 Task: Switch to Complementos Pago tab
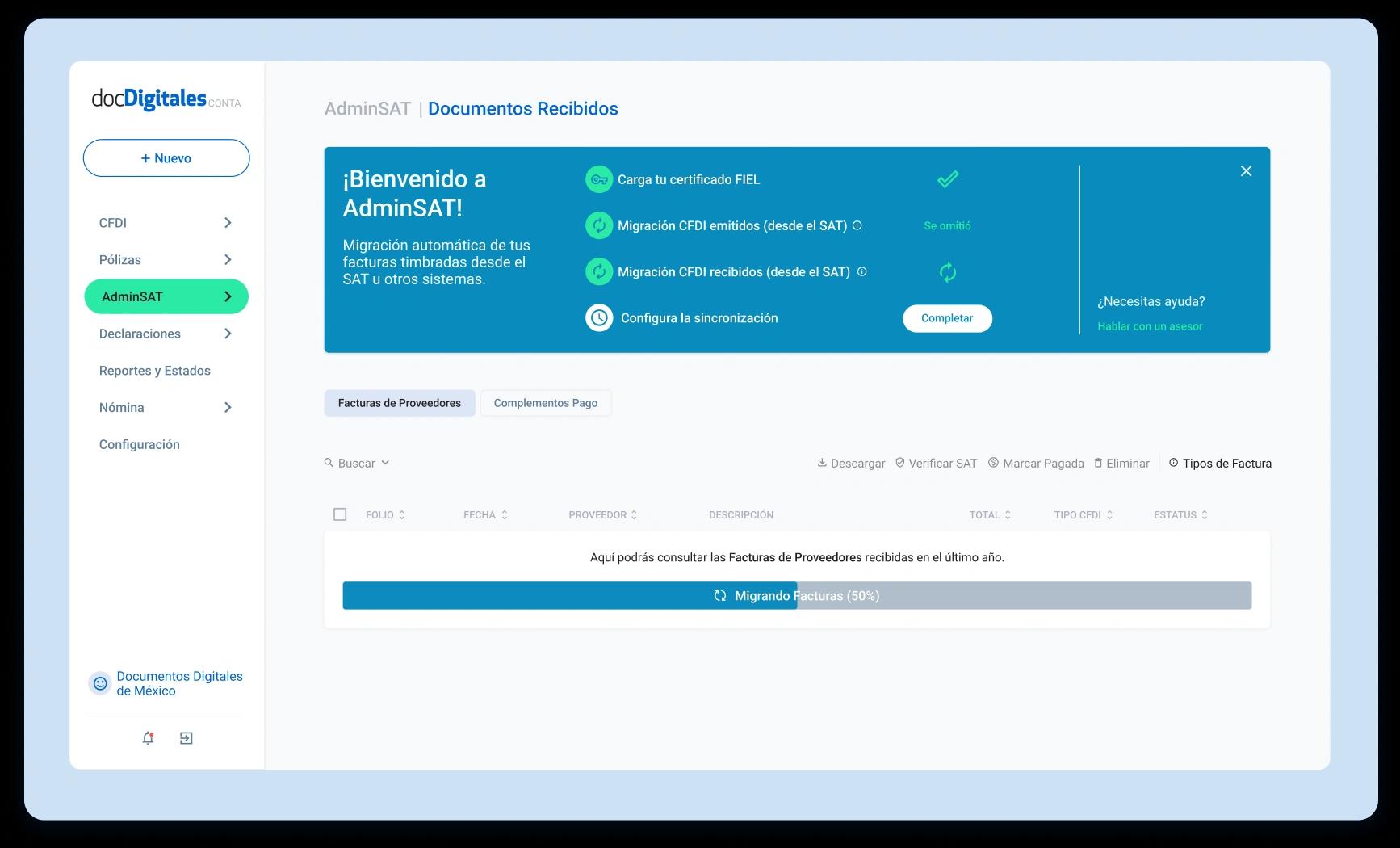(x=546, y=403)
